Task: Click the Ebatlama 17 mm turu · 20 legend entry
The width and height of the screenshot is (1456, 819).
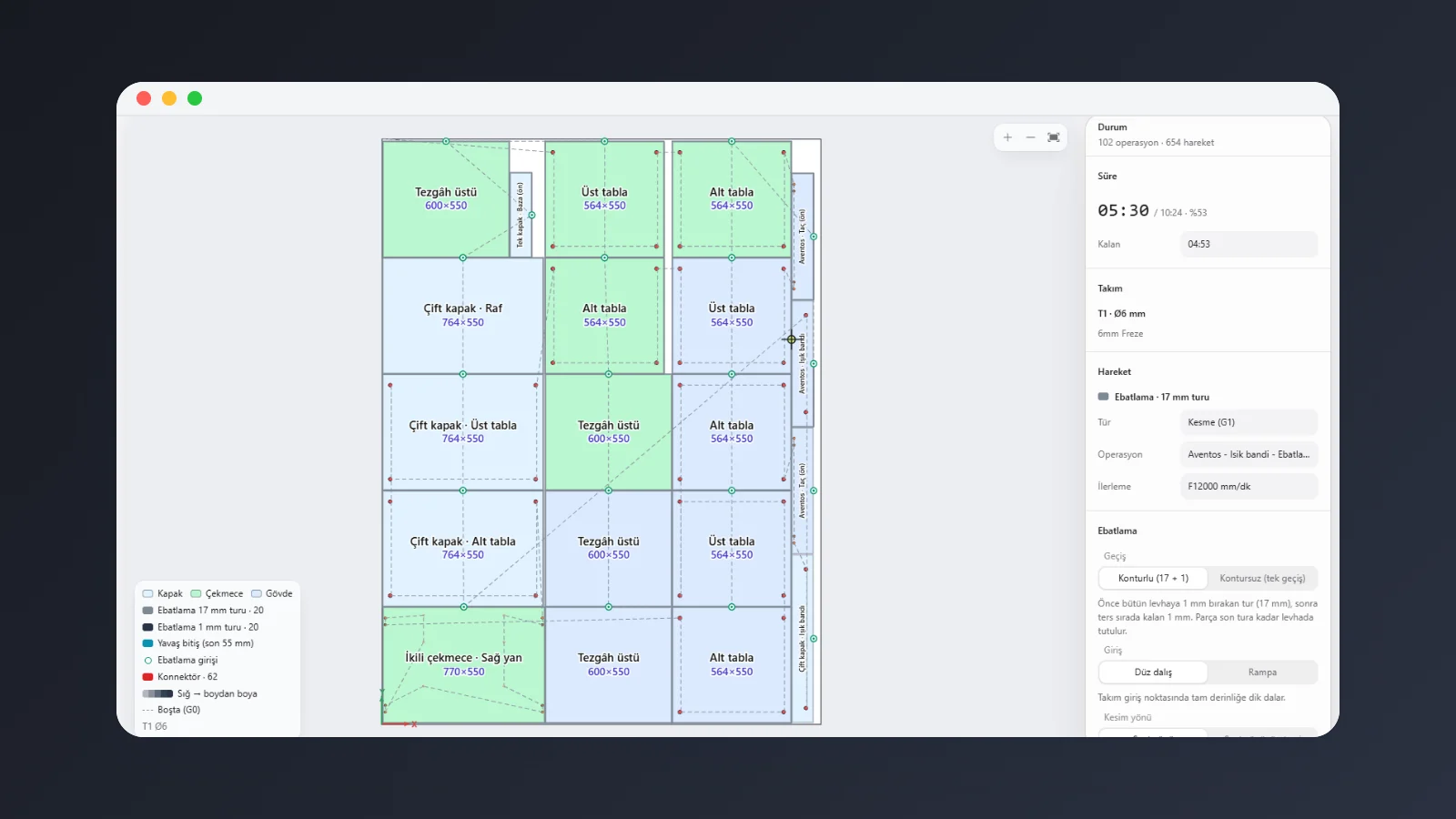Action: click(x=203, y=611)
